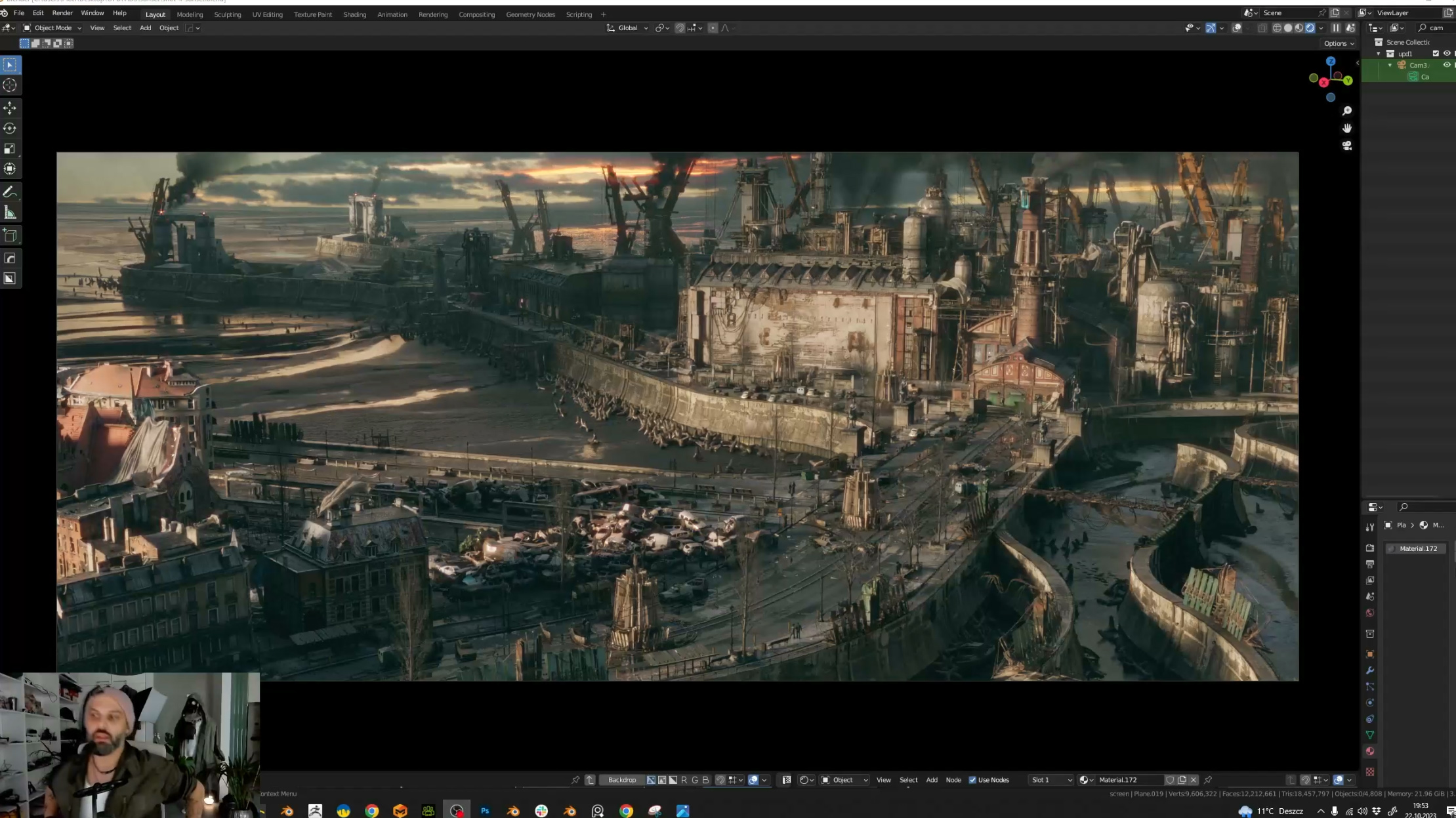The image size is (1456, 818).
Task: Select the Select Box tool
Action: click(10, 65)
